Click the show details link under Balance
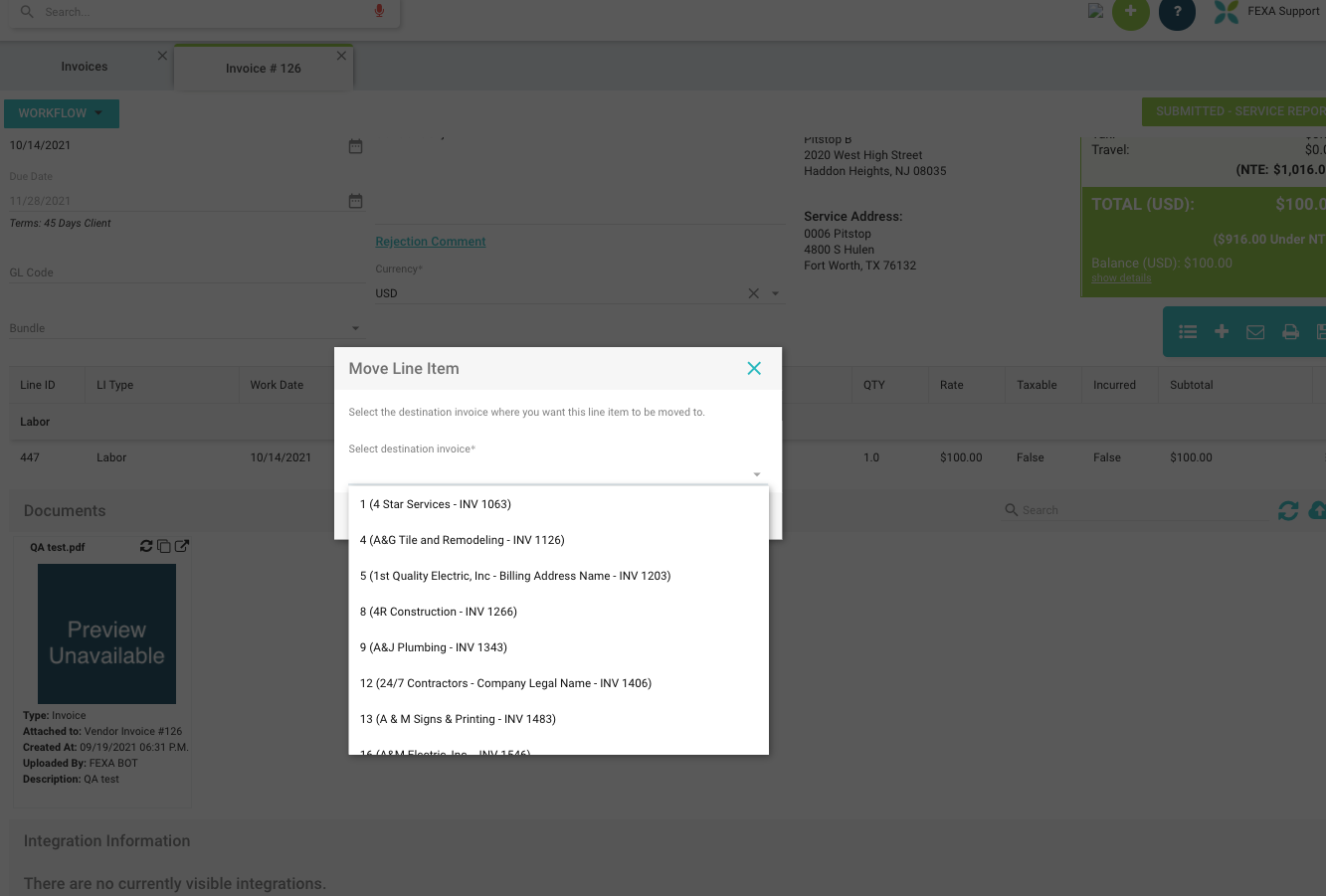 tap(1121, 278)
